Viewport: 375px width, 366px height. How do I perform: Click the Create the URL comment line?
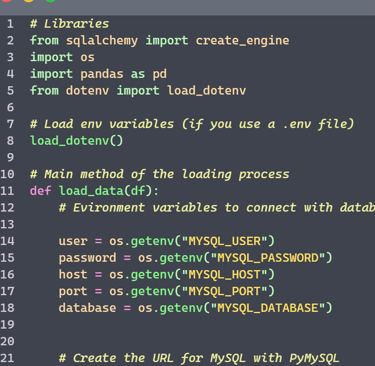click(x=199, y=358)
